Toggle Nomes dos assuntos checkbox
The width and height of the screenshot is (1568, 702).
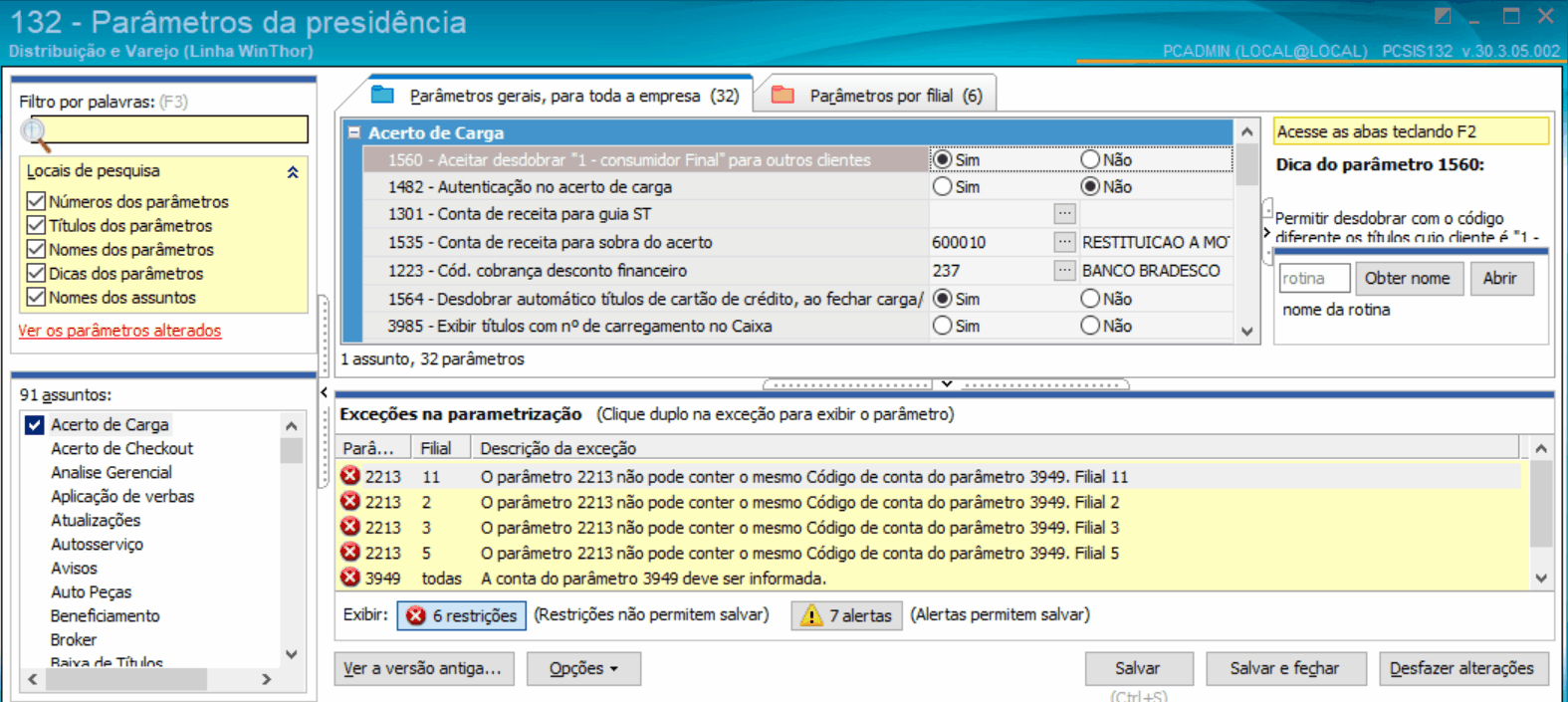[36, 297]
